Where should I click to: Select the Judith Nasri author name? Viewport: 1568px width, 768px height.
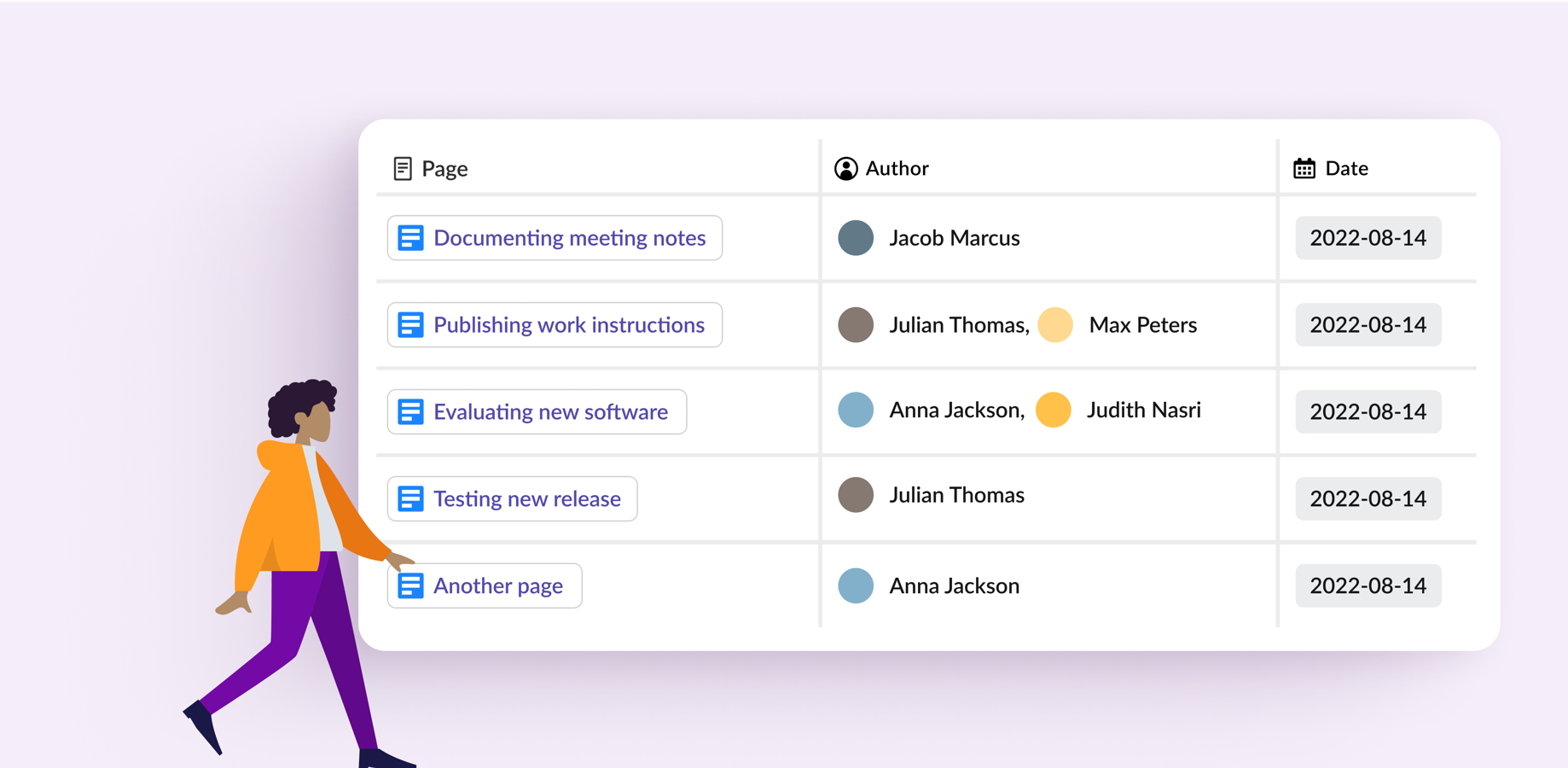coord(1144,410)
